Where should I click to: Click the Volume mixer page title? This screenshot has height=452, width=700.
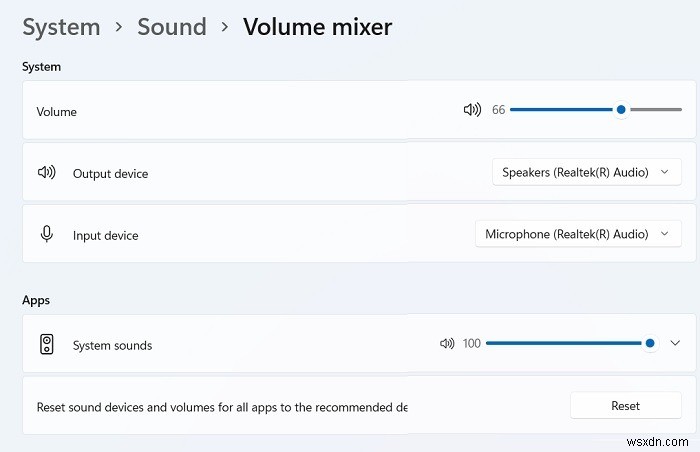point(317,27)
